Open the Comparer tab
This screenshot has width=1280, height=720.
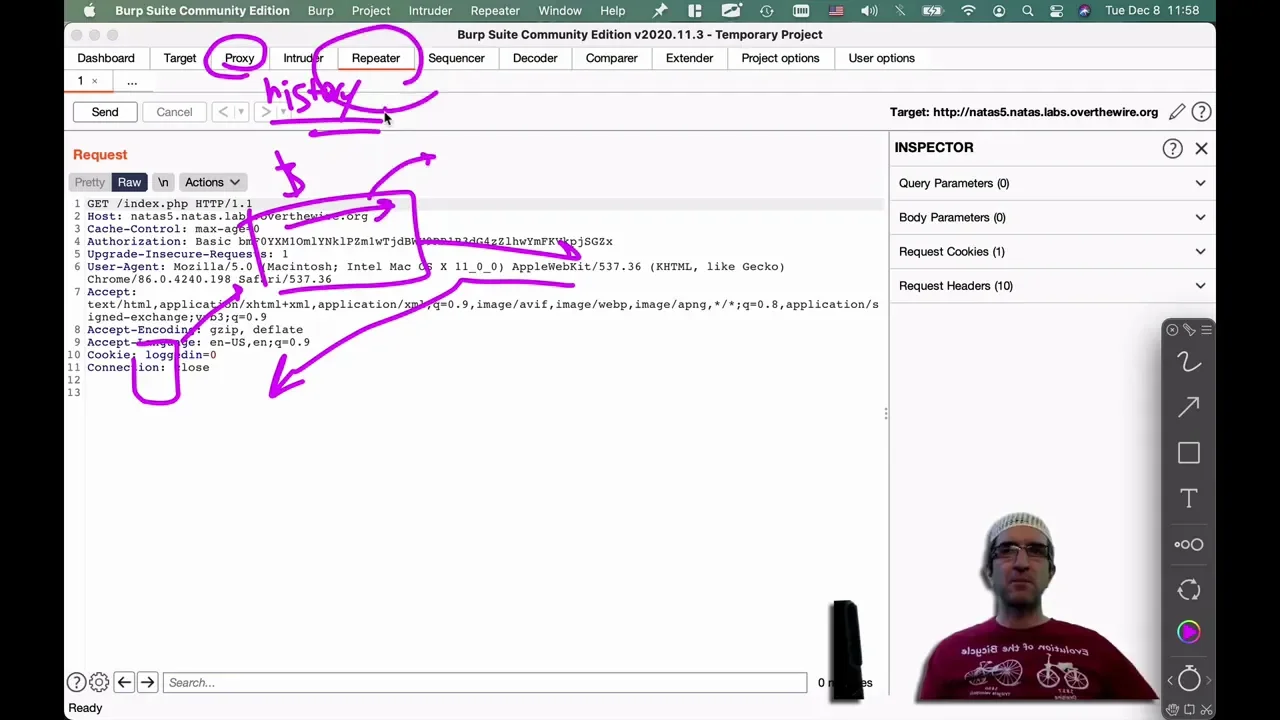tap(611, 58)
